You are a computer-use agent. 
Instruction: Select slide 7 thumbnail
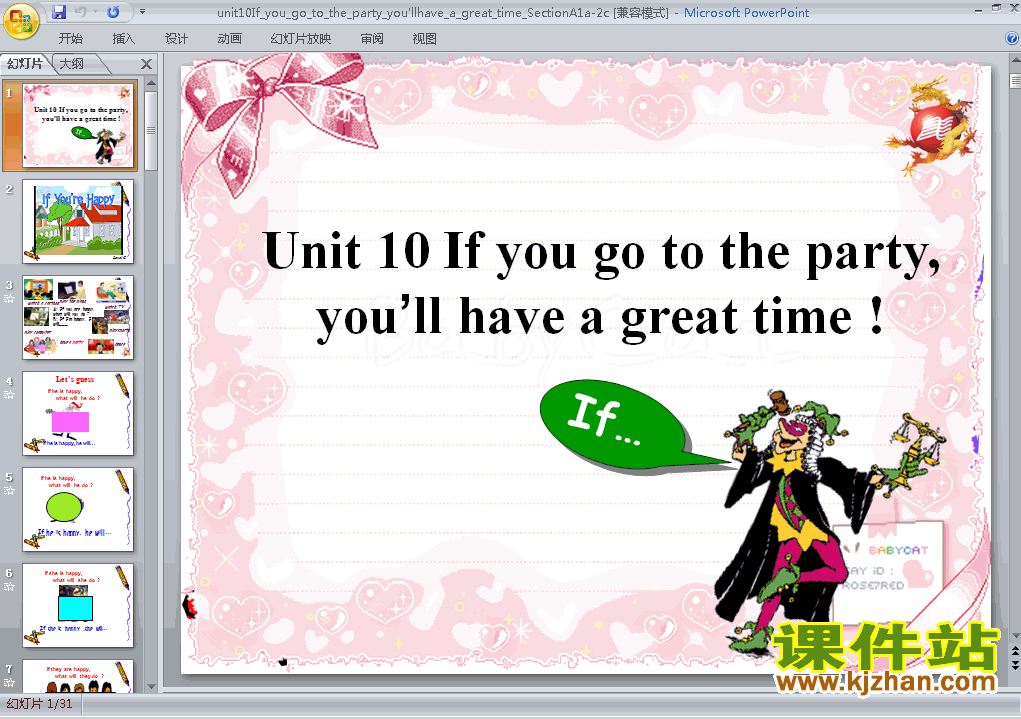pos(78,676)
